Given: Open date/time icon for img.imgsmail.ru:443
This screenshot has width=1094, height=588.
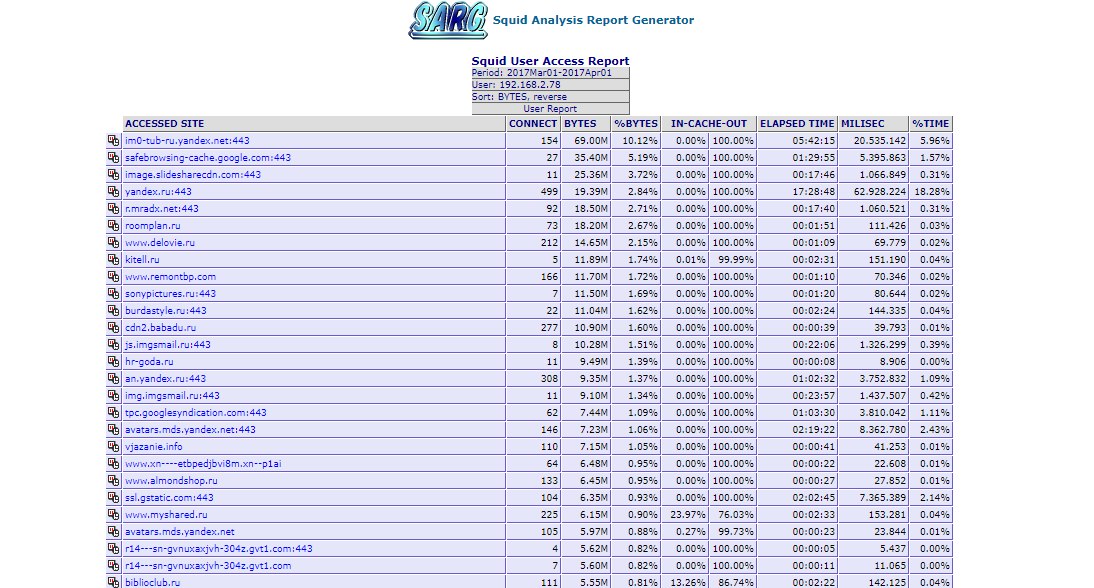Looking at the screenshot, I should 113,395.
